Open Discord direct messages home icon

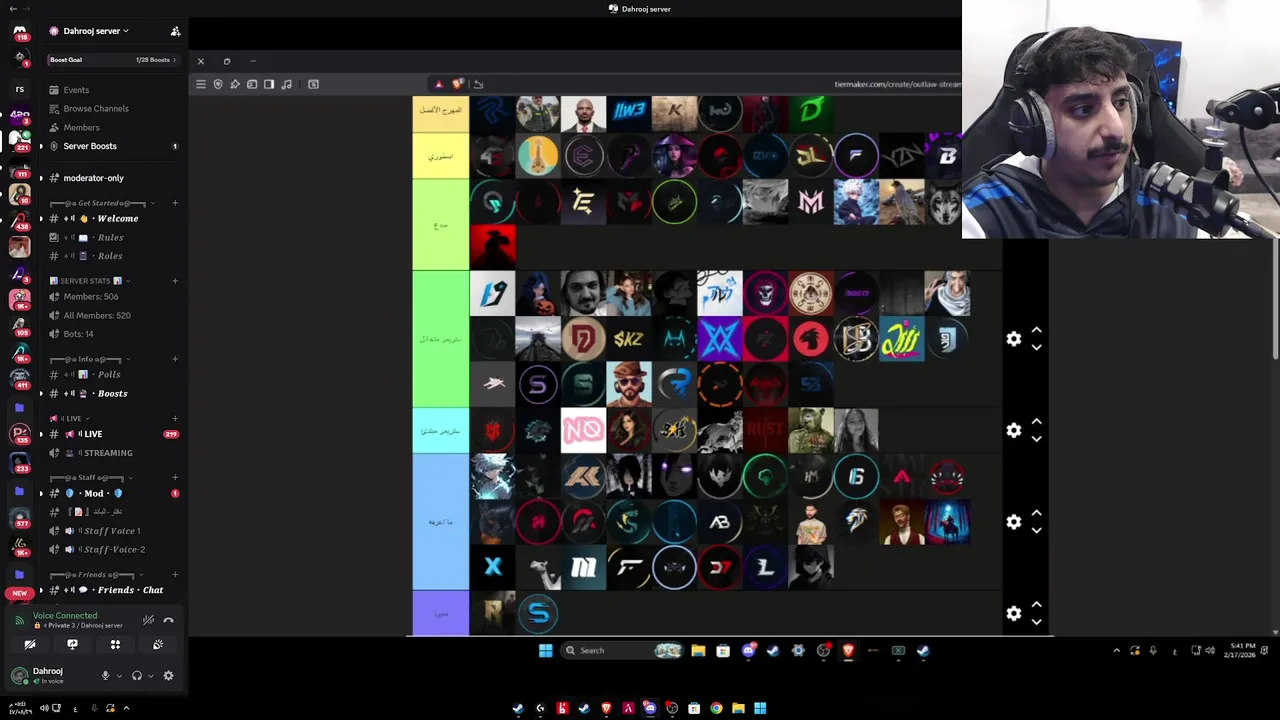coord(19,31)
